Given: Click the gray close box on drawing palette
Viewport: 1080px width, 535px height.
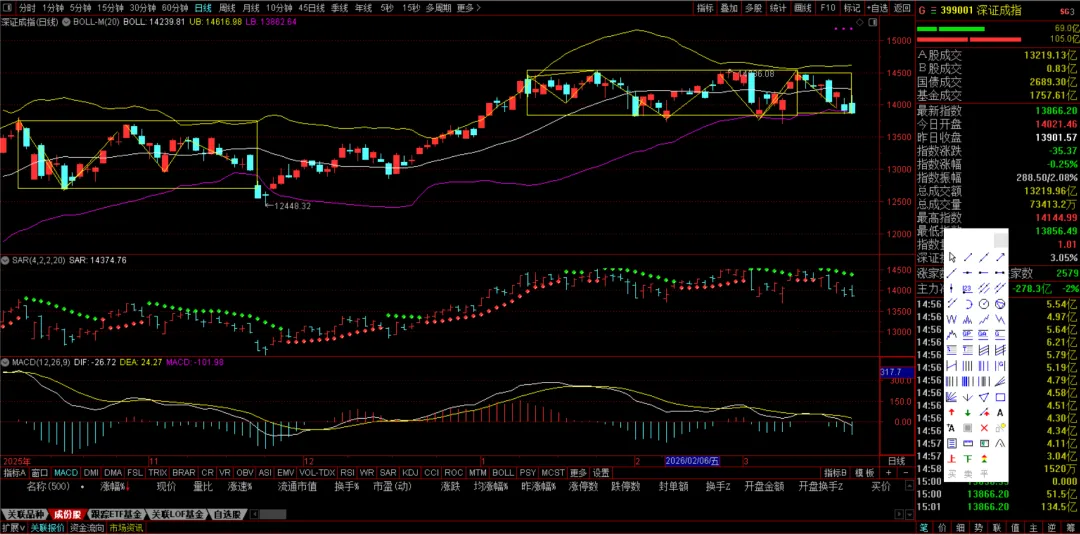Looking at the screenshot, I should pyautogui.click(x=1001, y=240).
